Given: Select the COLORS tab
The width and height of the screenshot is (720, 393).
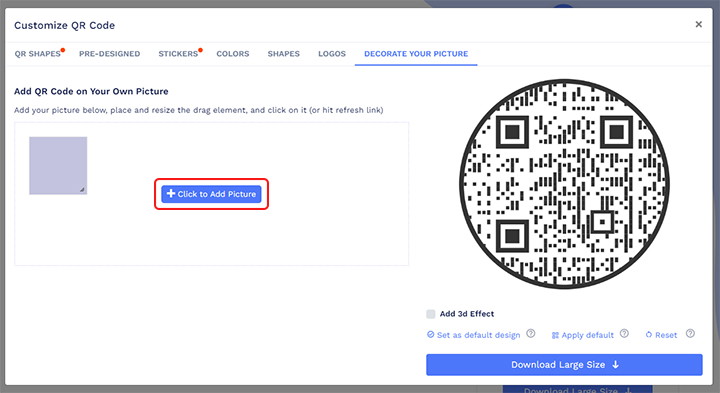Looking at the screenshot, I should pos(233,54).
